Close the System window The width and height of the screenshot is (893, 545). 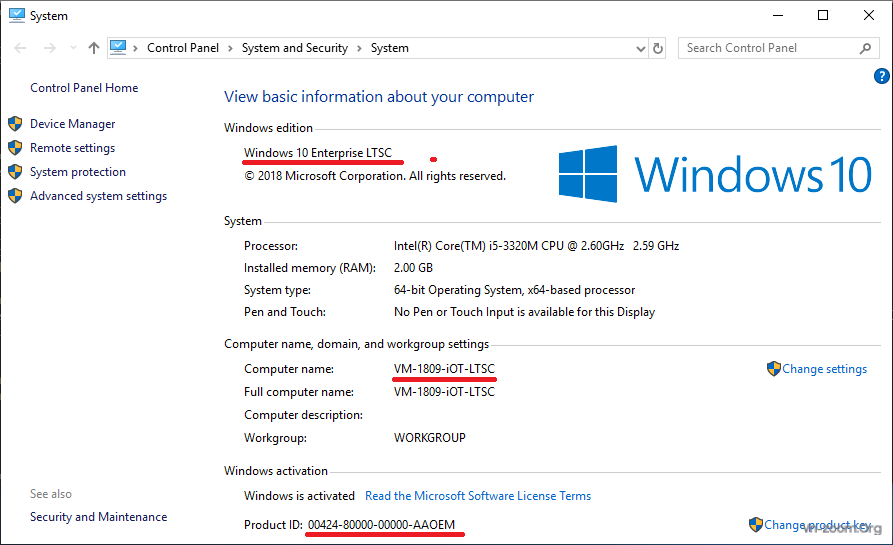[869, 15]
